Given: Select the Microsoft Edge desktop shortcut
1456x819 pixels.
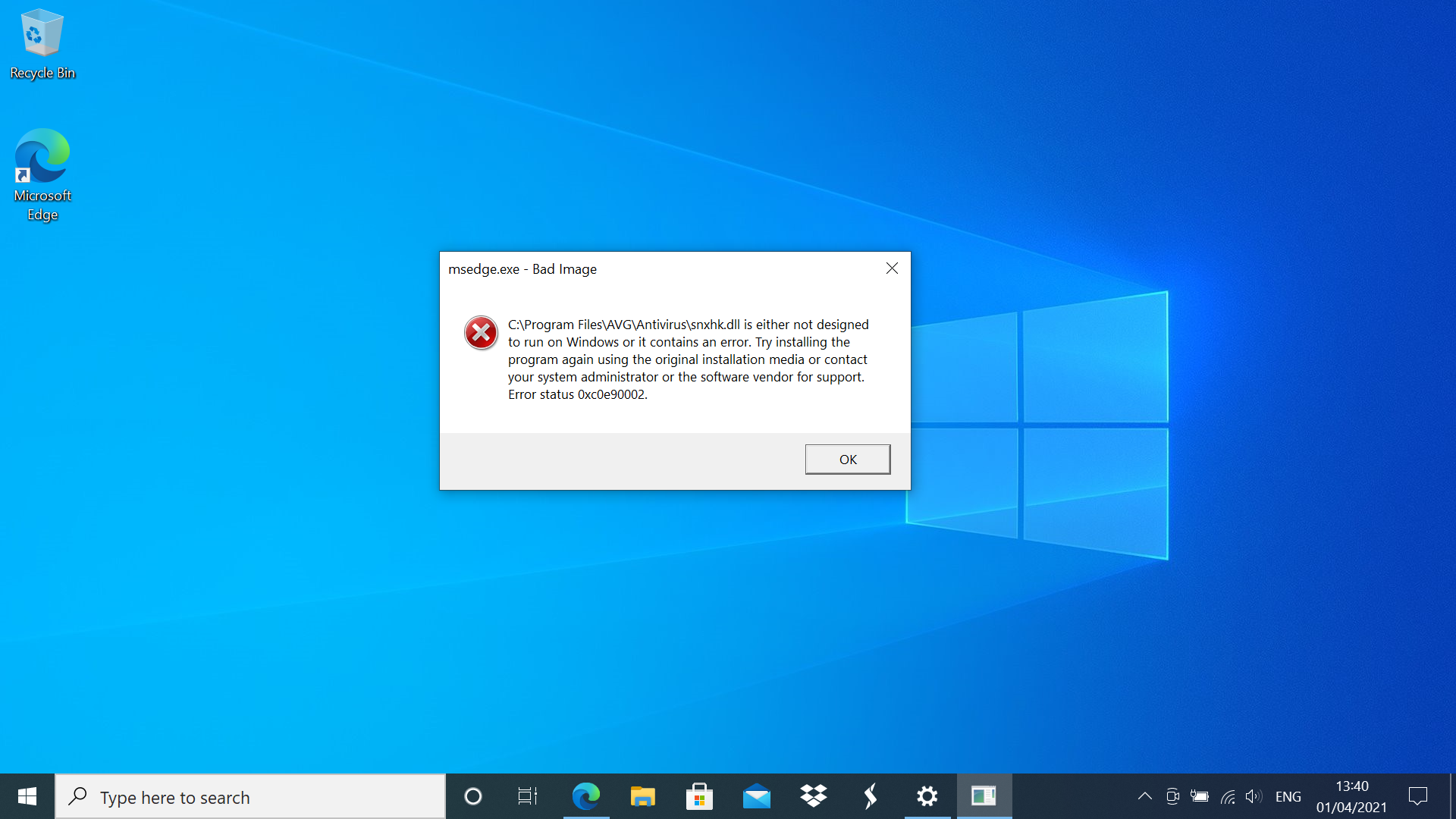Looking at the screenshot, I should click(x=42, y=174).
